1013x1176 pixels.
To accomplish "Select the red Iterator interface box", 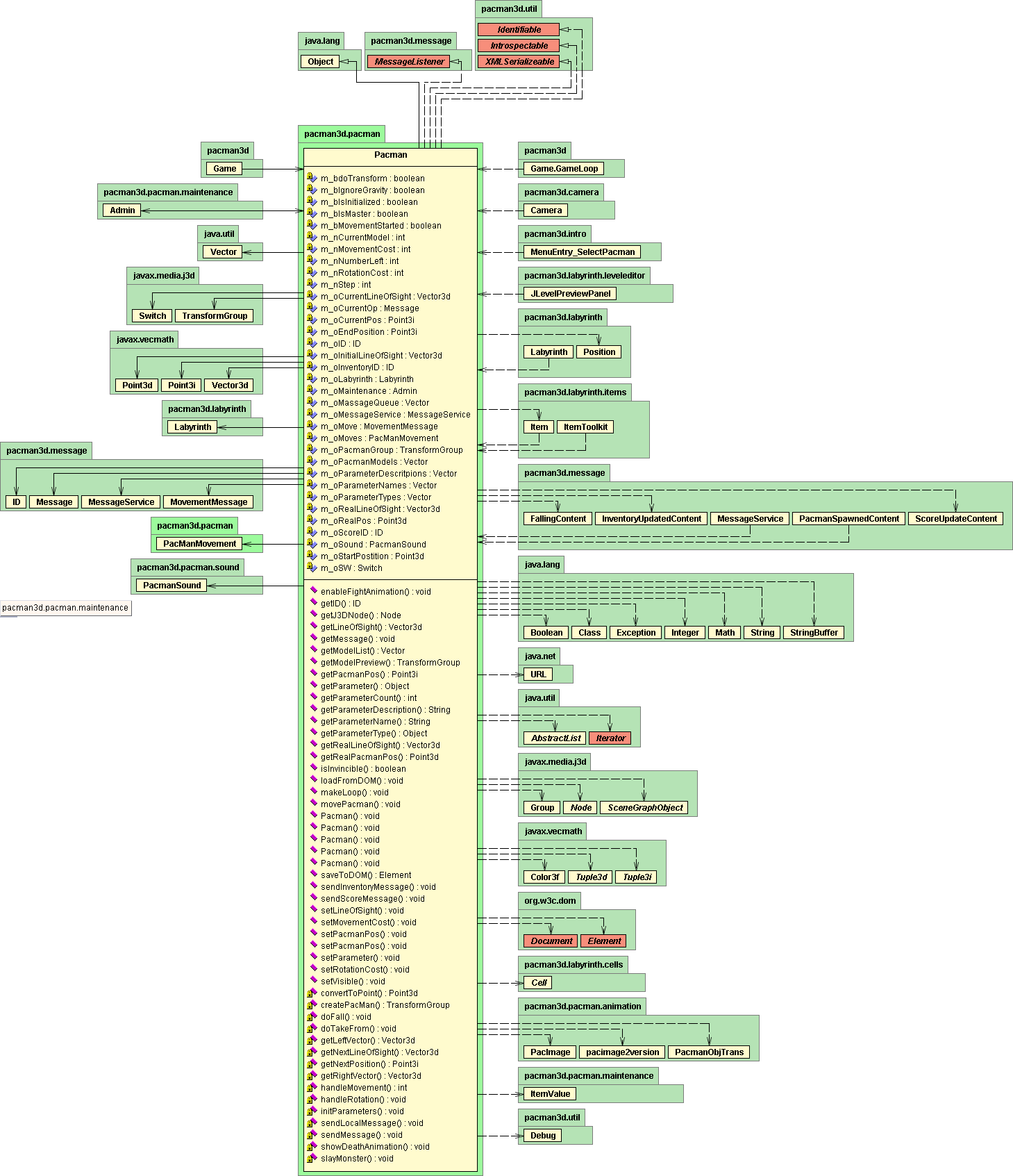I will 610,738.
